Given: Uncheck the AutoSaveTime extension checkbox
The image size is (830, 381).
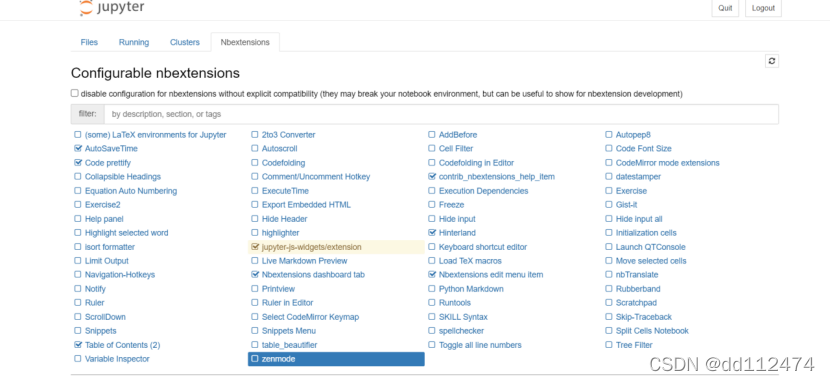Looking at the screenshot, I should (x=78, y=149).
